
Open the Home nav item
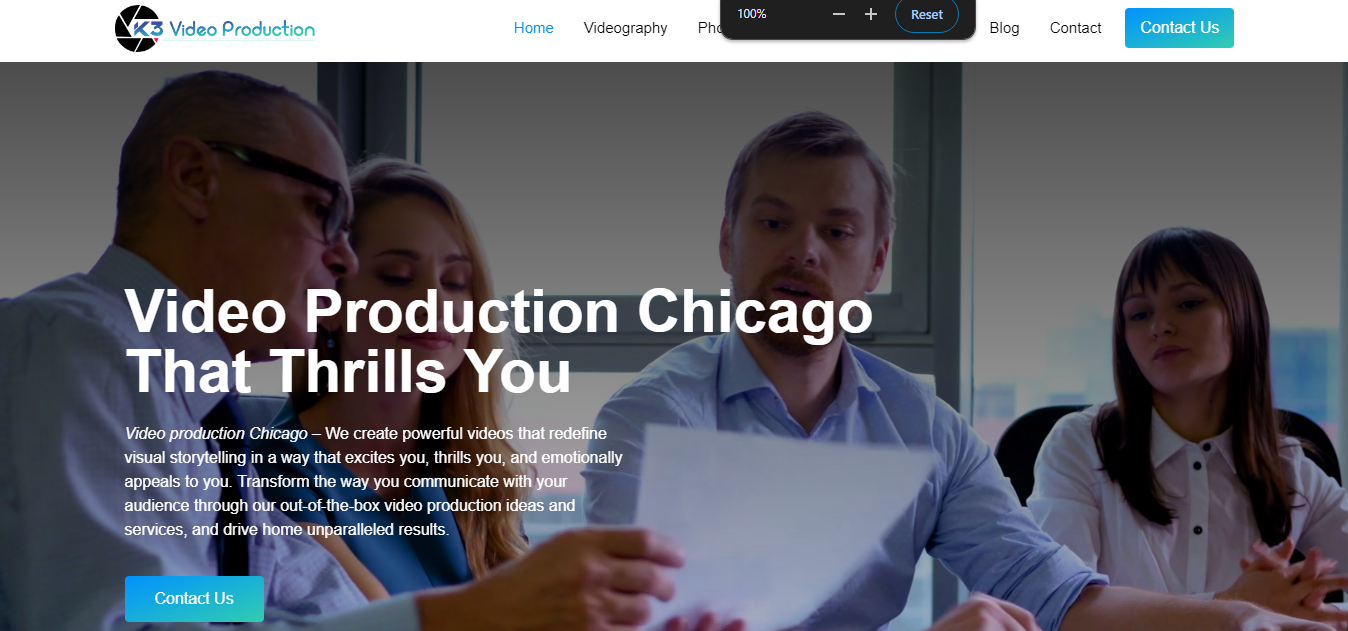[534, 28]
